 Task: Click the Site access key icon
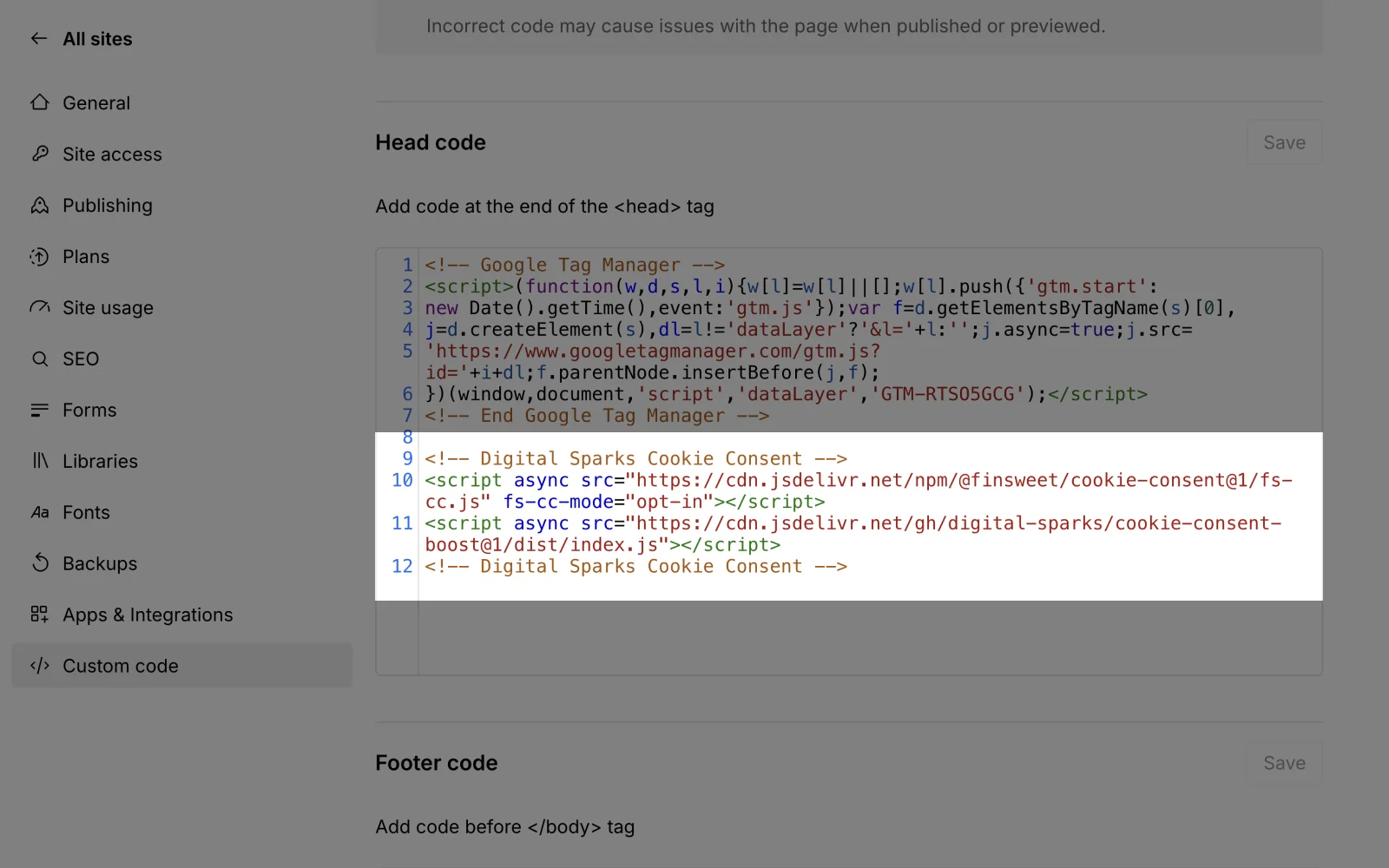pos(40,154)
